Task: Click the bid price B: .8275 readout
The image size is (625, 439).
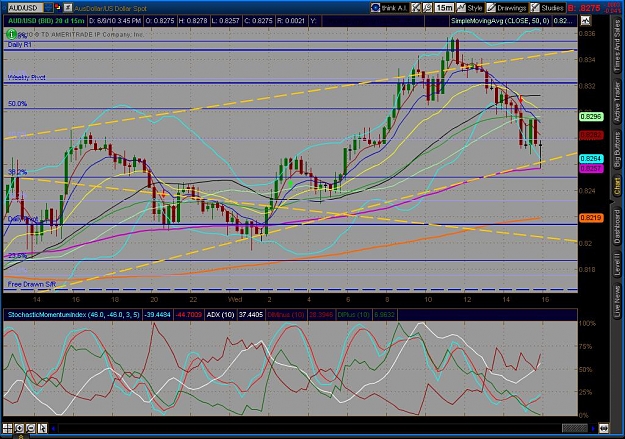Action: 584,8
